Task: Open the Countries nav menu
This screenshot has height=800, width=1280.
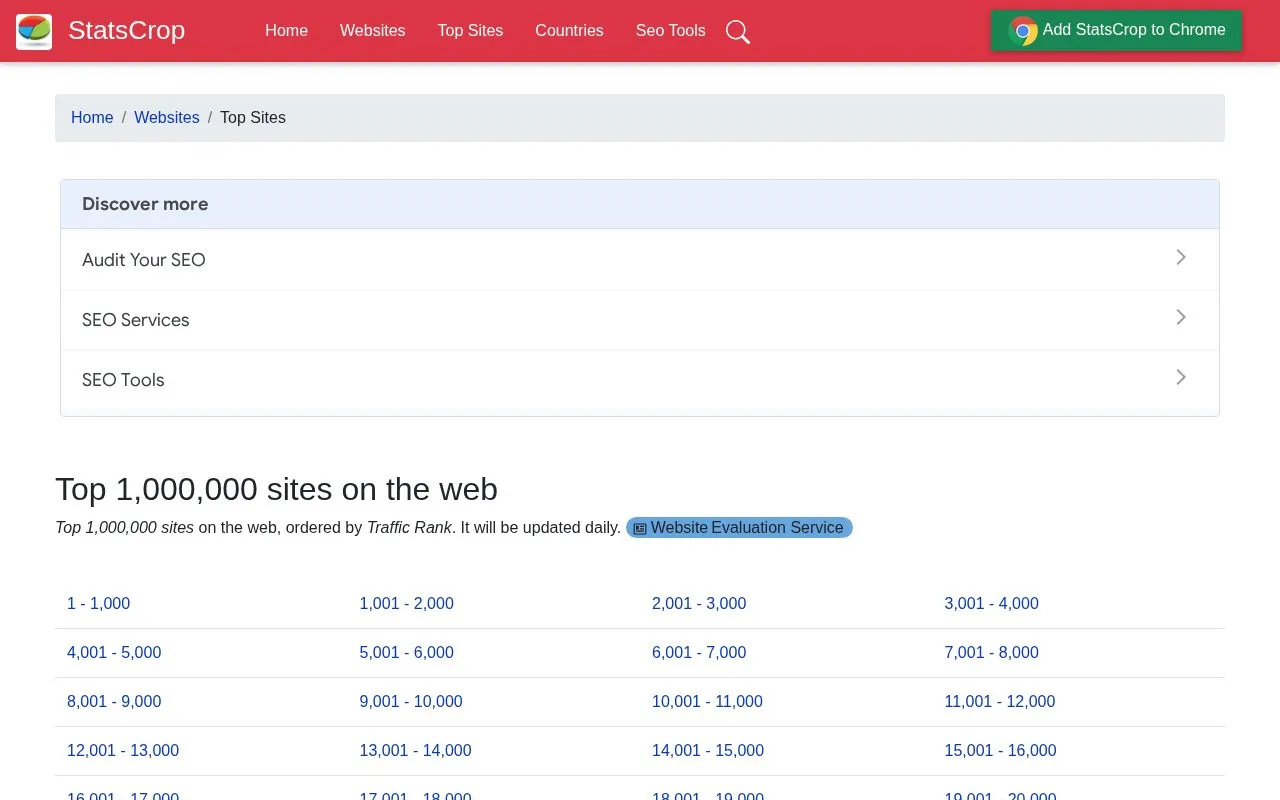Action: coord(569,31)
